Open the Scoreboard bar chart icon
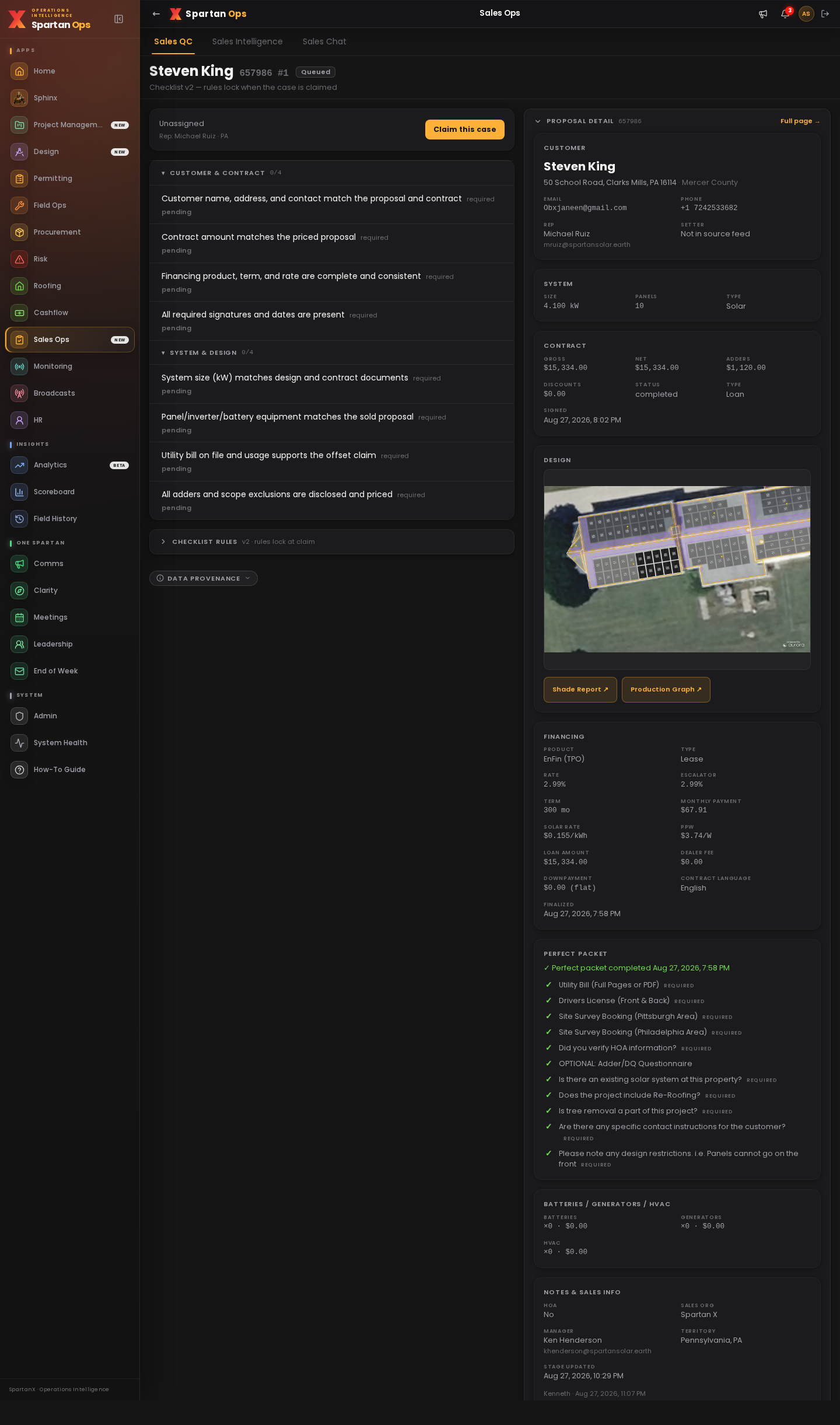The height and width of the screenshot is (1425, 840). point(19,492)
